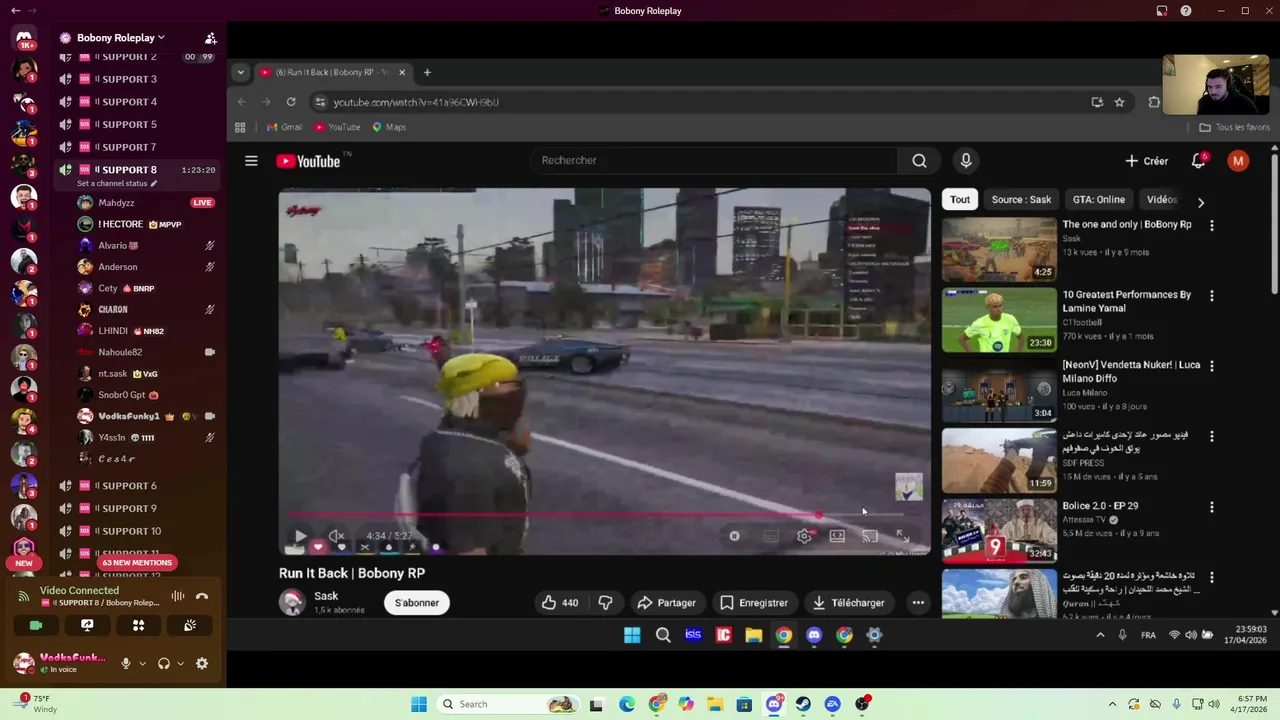The width and height of the screenshot is (1280, 720).
Task: Join the SUPPORT 5 voice channel
Action: (x=136, y=124)
